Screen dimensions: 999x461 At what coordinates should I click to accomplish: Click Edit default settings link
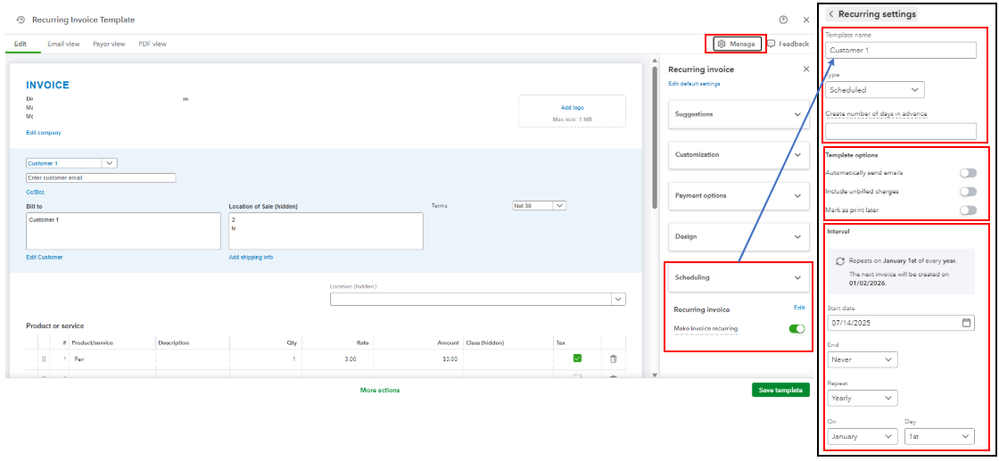(694, 84)
